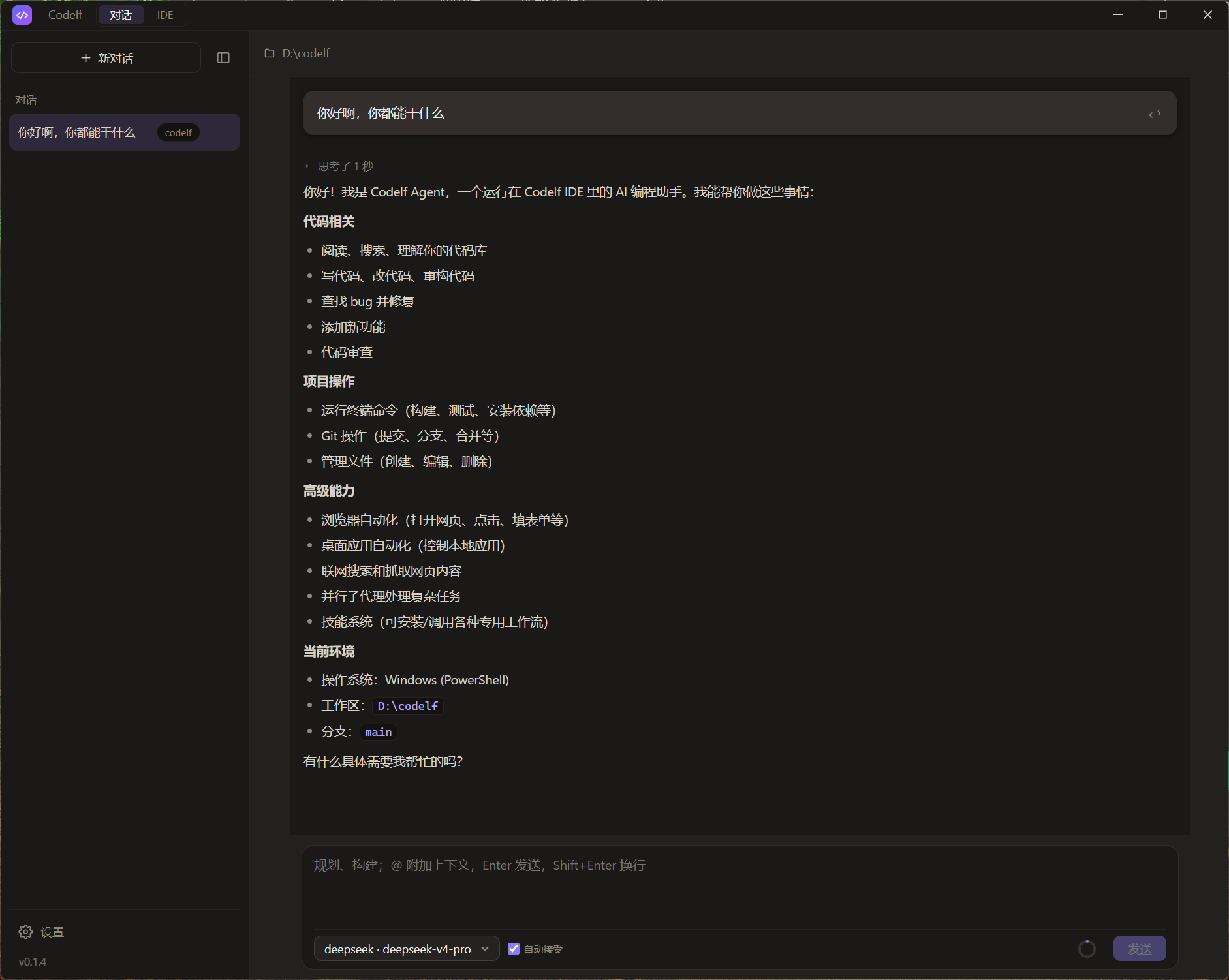Image resolution: width=1229 pixels, height=980 pixels.
Task: Click the 代码审查 list item
Action: coord(347,352)
